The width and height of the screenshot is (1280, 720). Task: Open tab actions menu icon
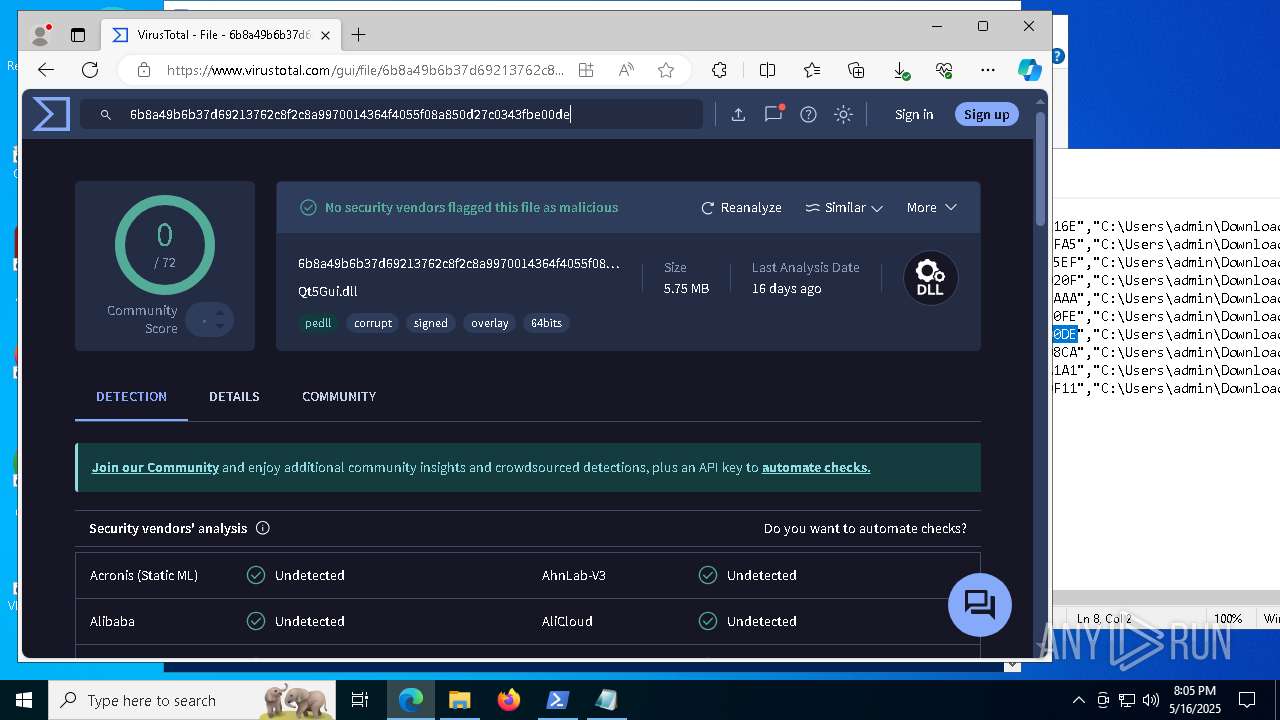point(78,35)
